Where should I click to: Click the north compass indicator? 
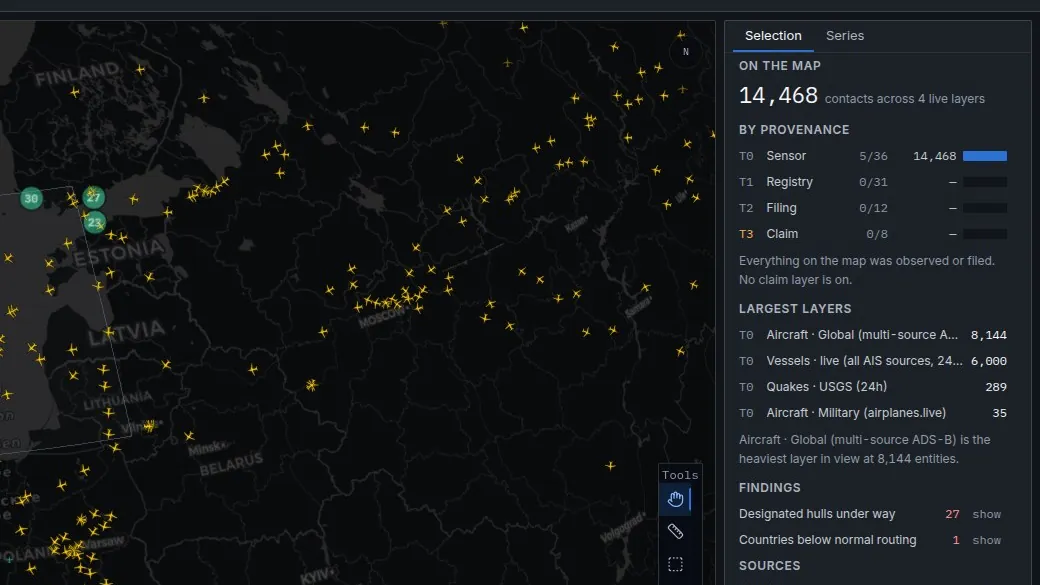coord(686,52)
